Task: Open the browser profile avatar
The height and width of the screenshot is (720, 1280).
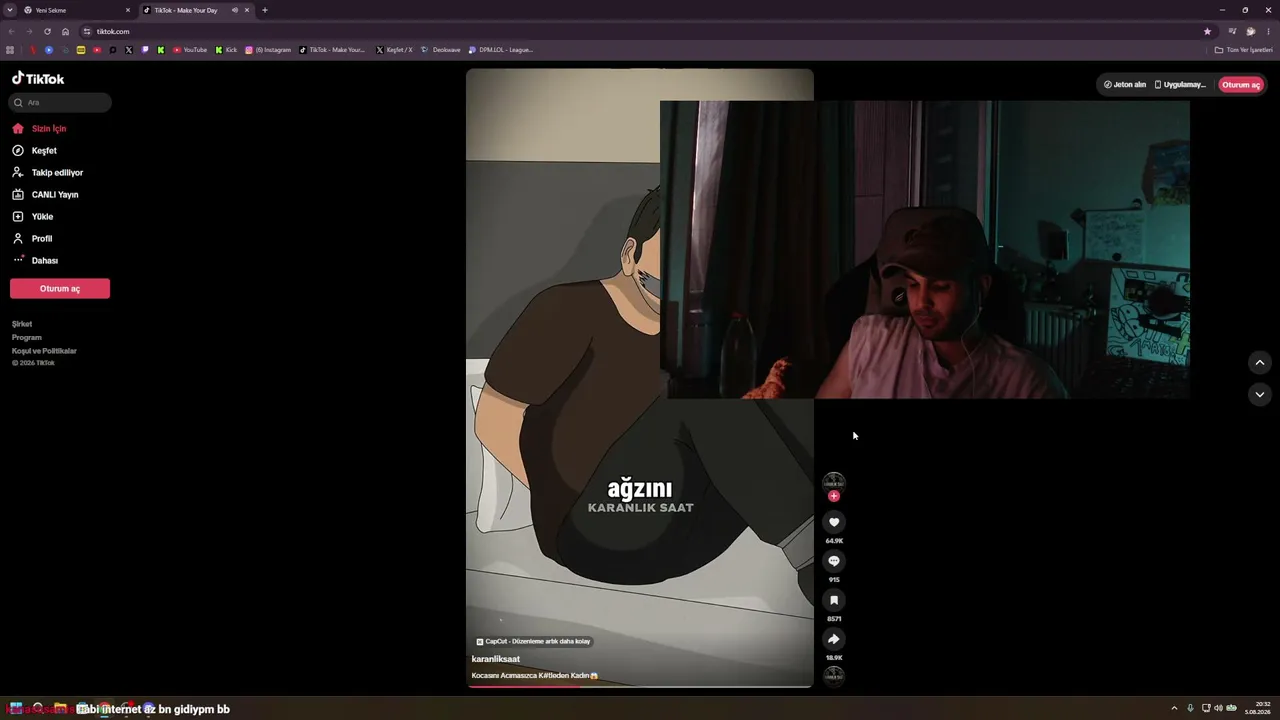Action: [x=1250, y=32]
